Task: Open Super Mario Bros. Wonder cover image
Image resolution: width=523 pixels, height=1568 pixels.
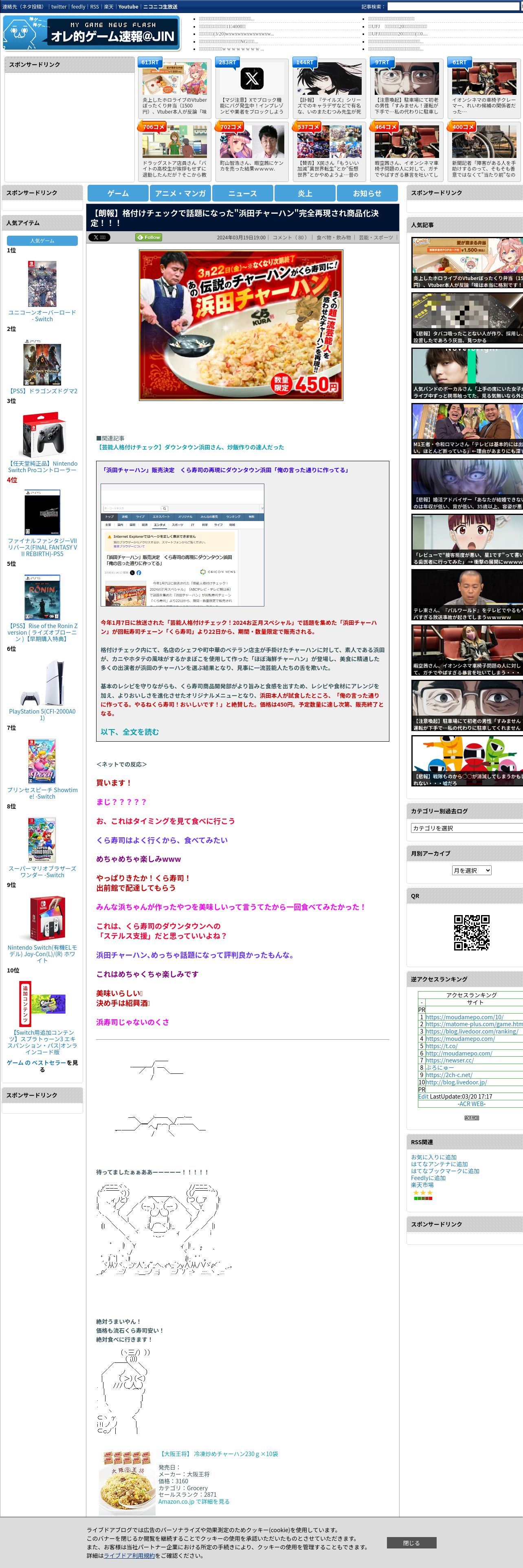Action: (42, 840)
